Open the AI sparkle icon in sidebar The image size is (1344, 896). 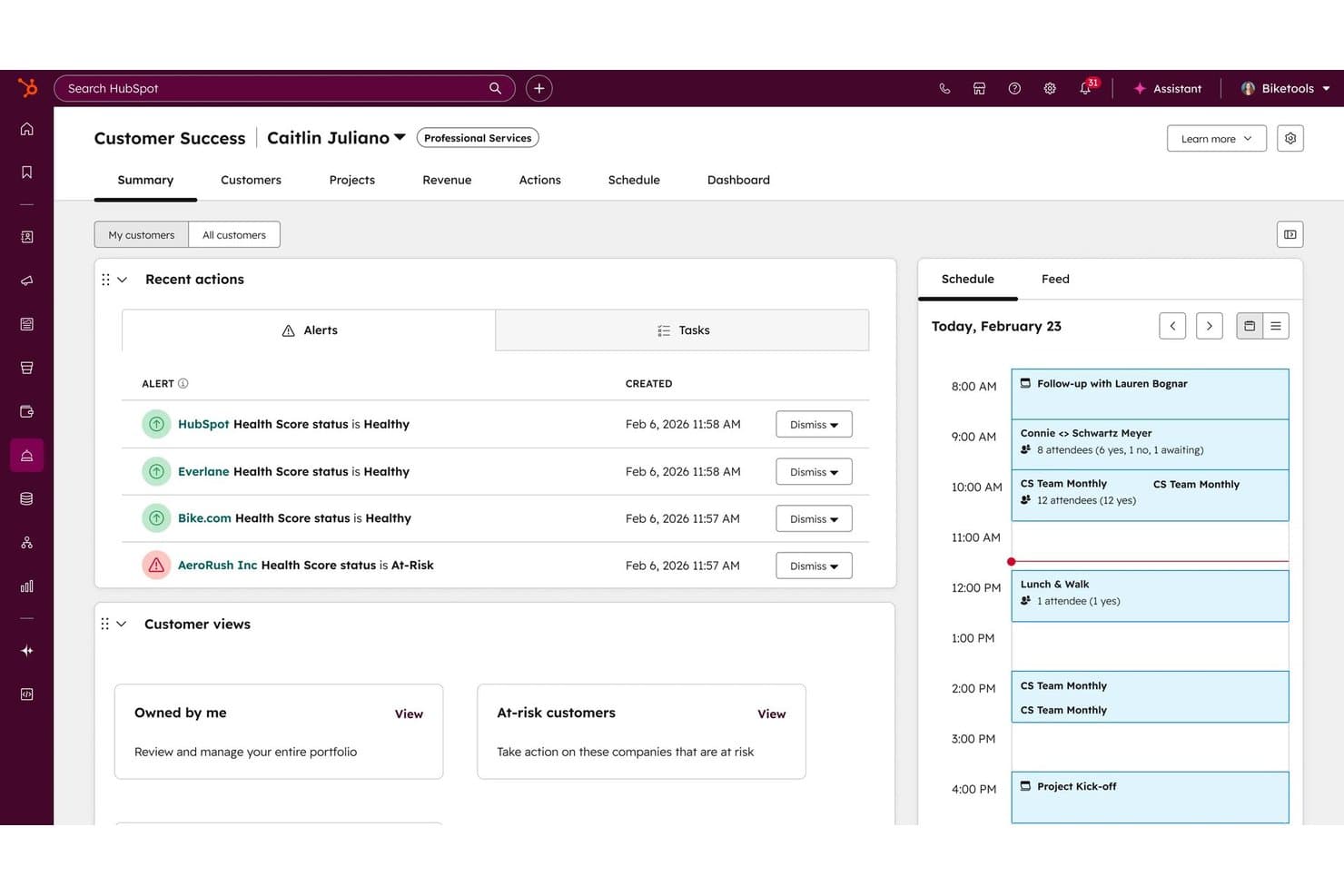pyautogui.click(x=27, y=650)
